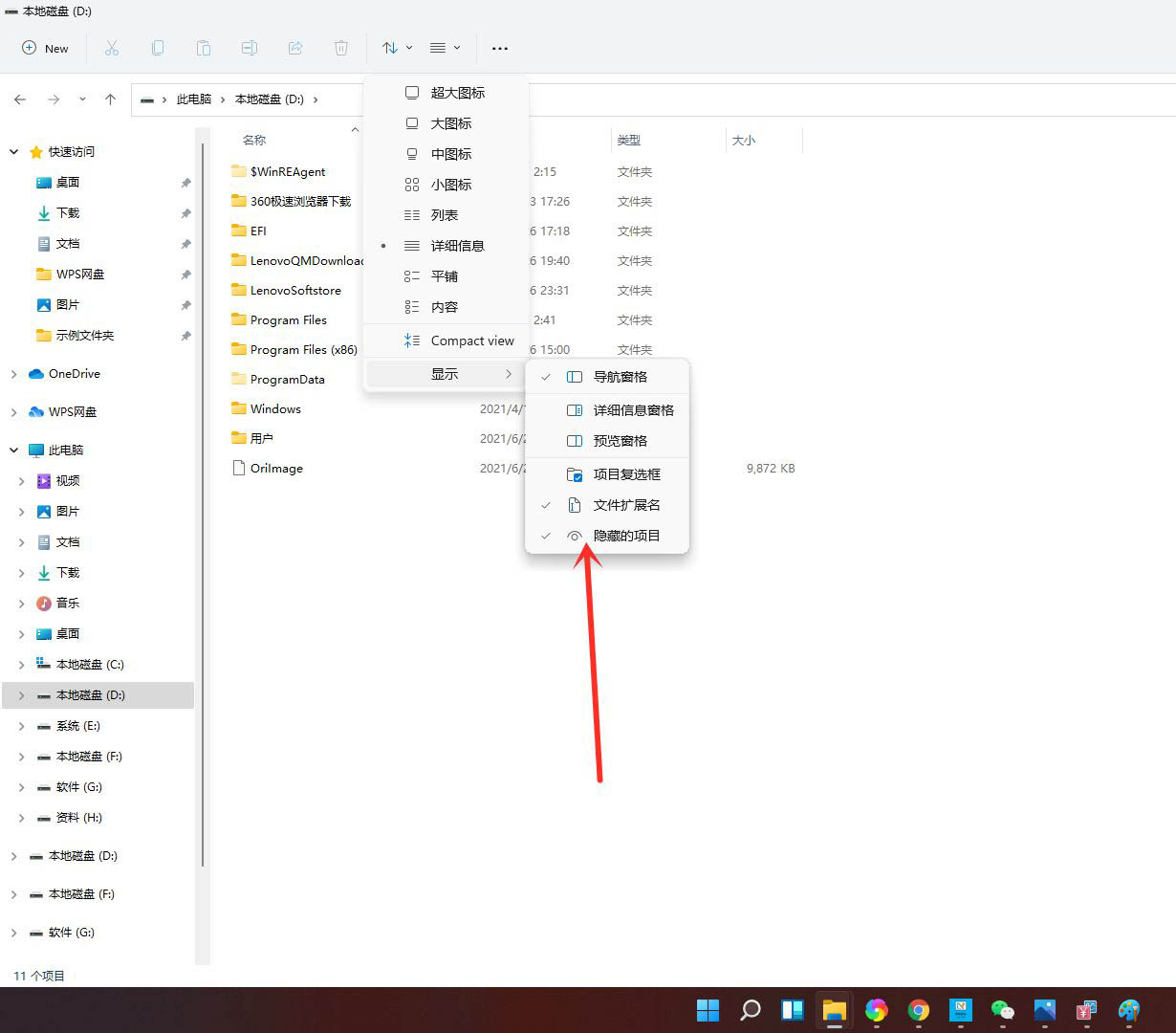Click the Paste icon in toolbar
1176x1033 pixels.
[204, 48]
